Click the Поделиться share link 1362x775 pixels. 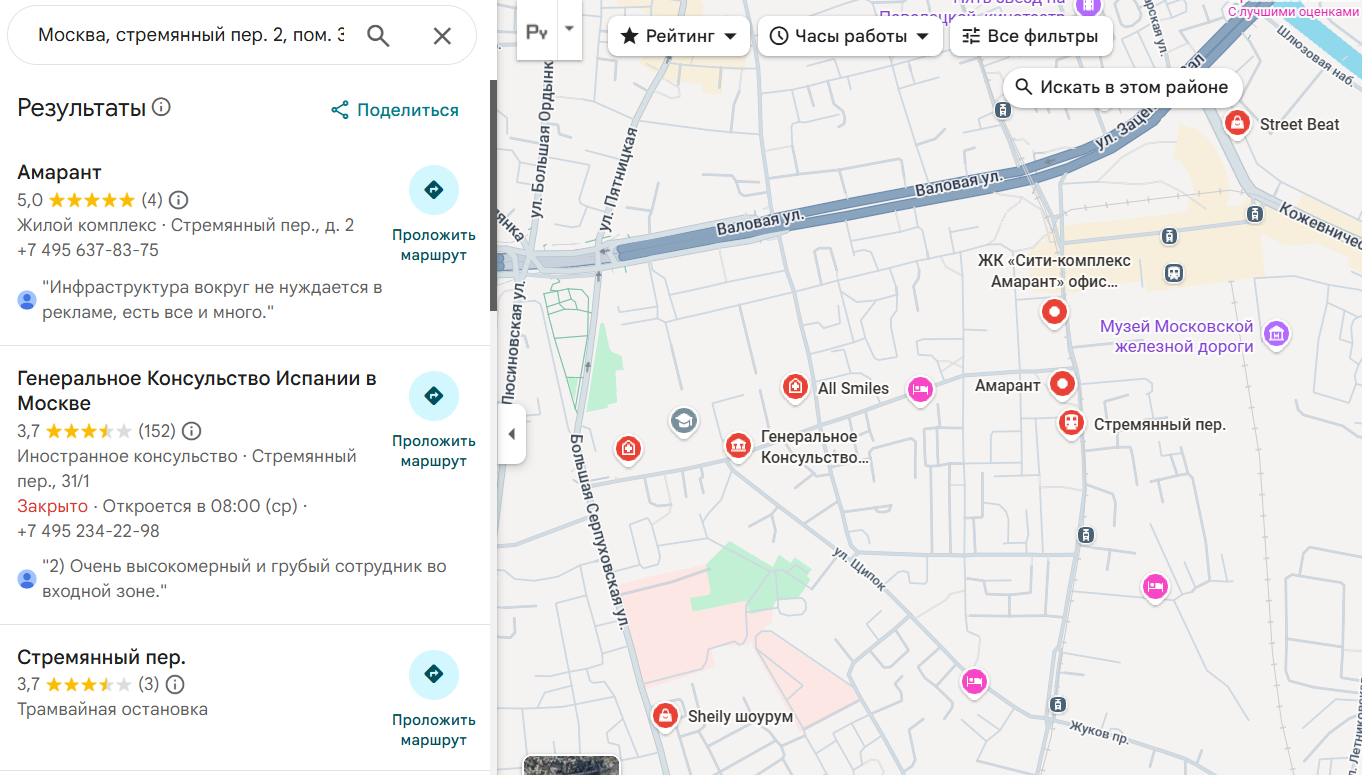[x=395, y=110]
